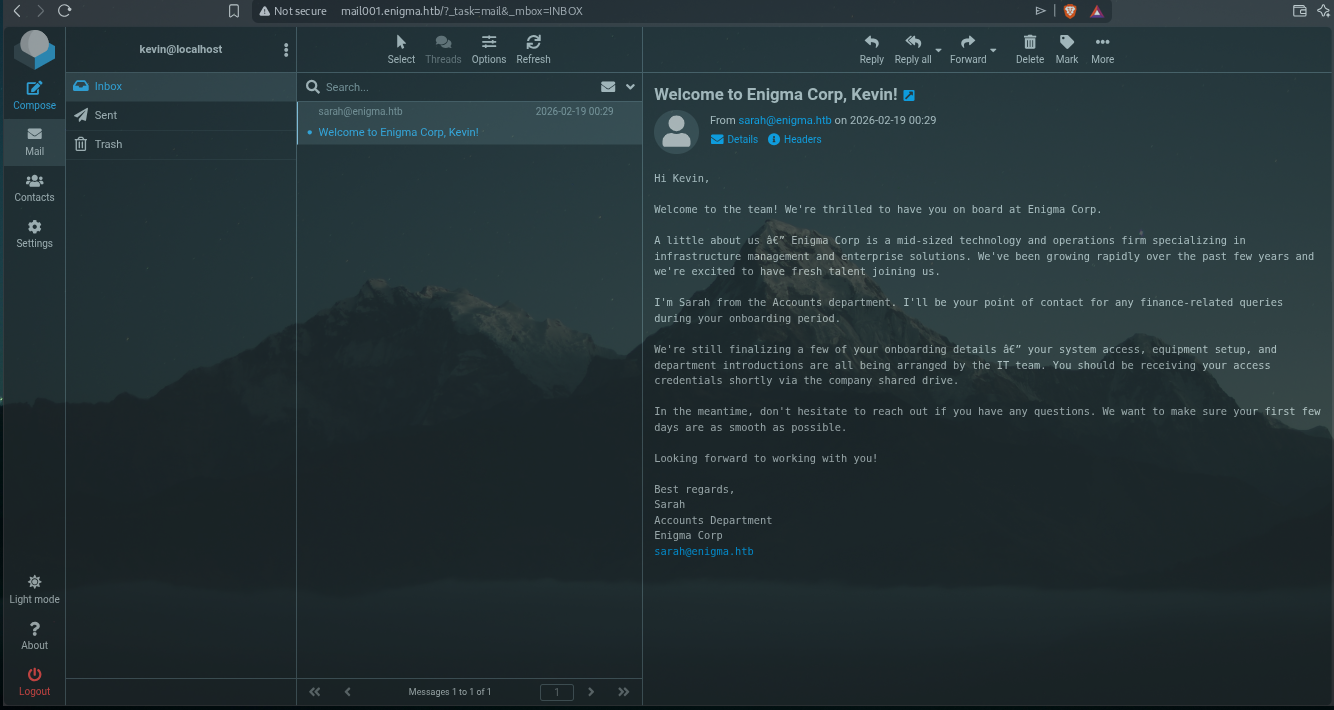Click sender sarah@enigma.htb in message list

360,112
